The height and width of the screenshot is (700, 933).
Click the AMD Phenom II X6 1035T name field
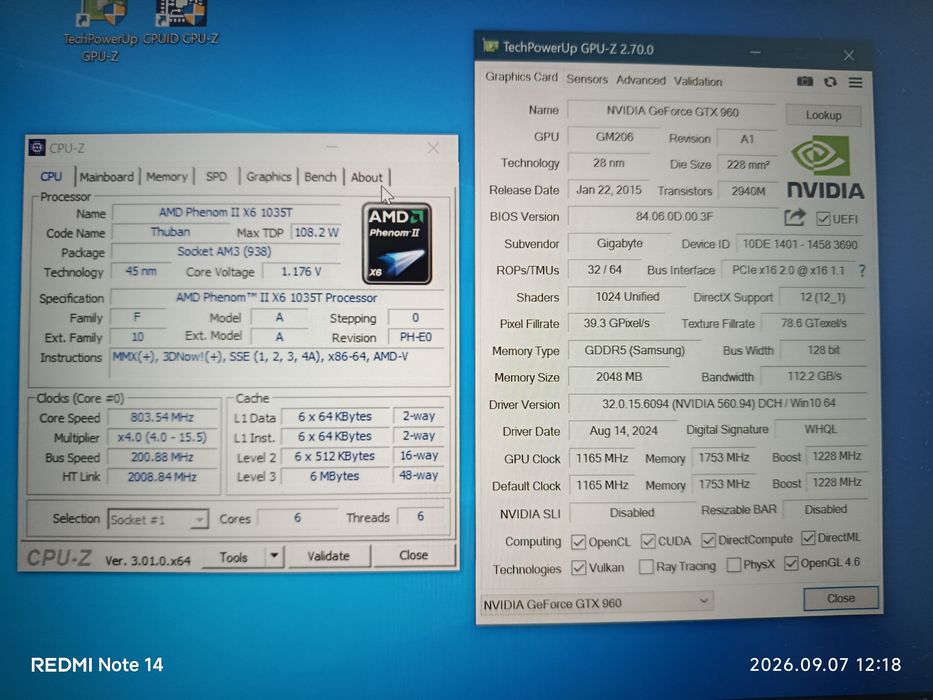(226, 212)
